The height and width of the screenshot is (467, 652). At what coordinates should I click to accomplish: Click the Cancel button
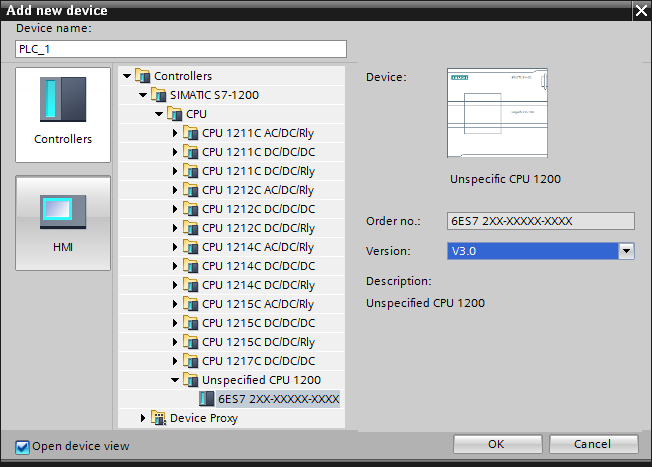tap(593, 444)
